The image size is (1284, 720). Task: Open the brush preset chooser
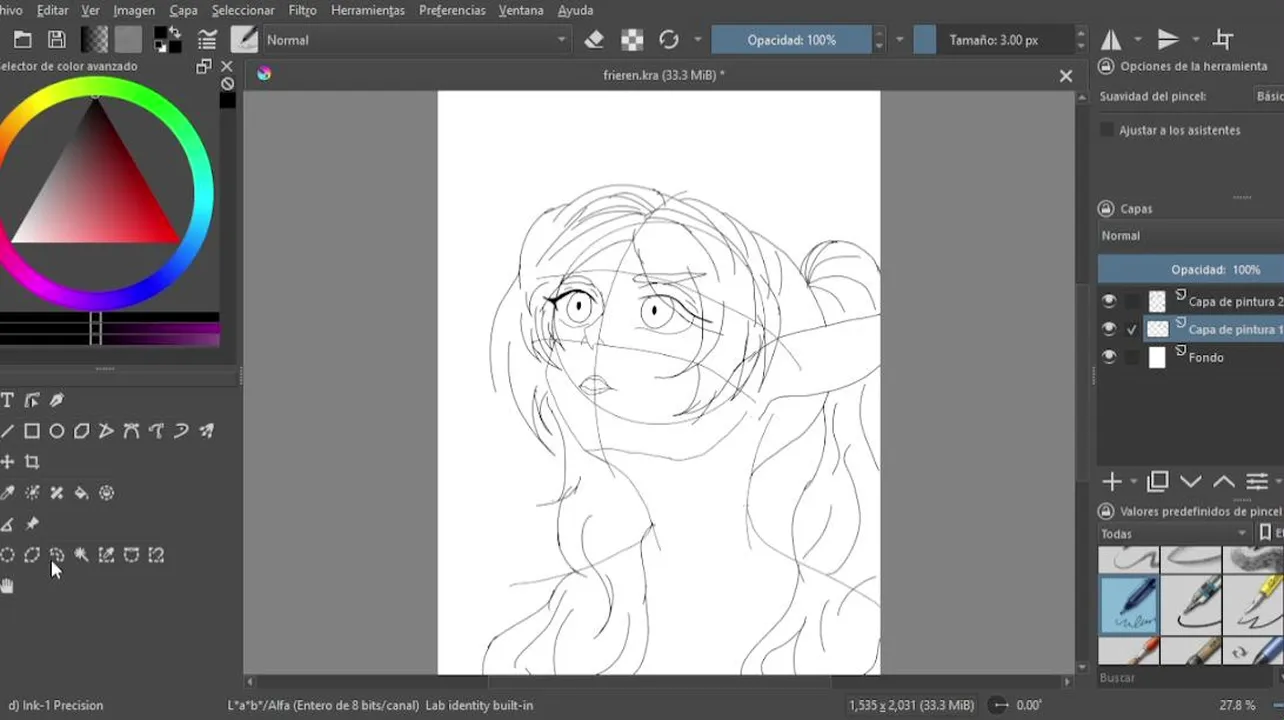pos(244,40)
